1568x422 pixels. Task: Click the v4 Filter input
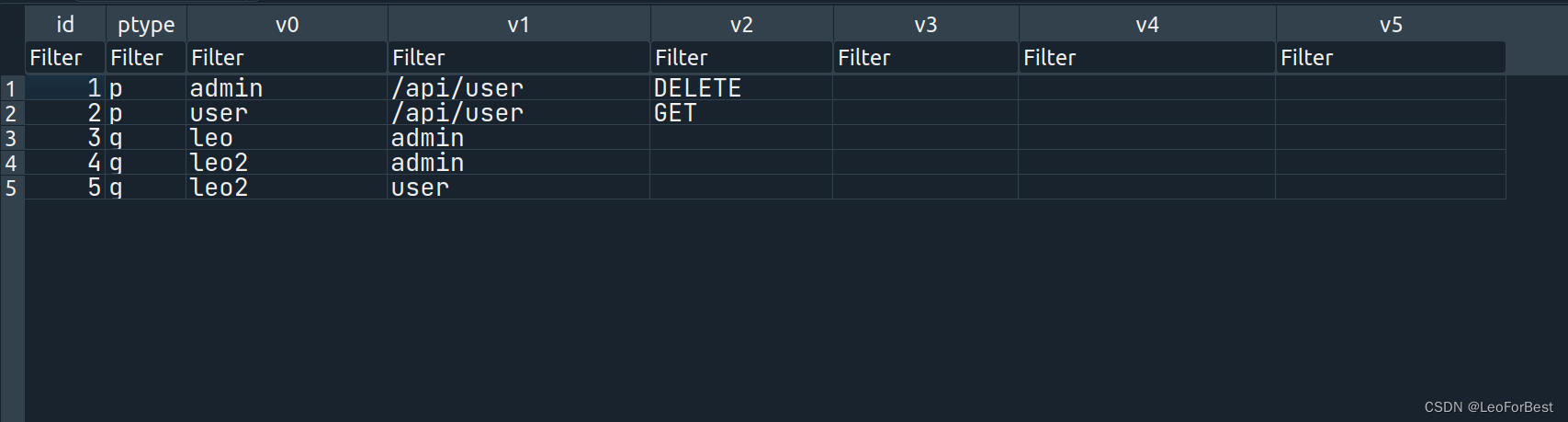click(1146, 58)
